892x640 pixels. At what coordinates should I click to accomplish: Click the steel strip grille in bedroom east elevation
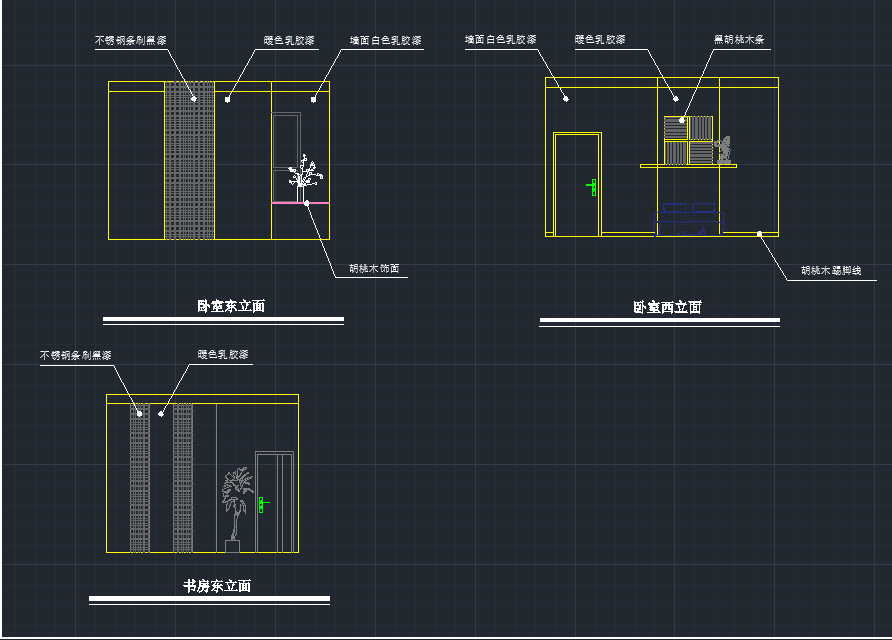[x=189, y=161]
